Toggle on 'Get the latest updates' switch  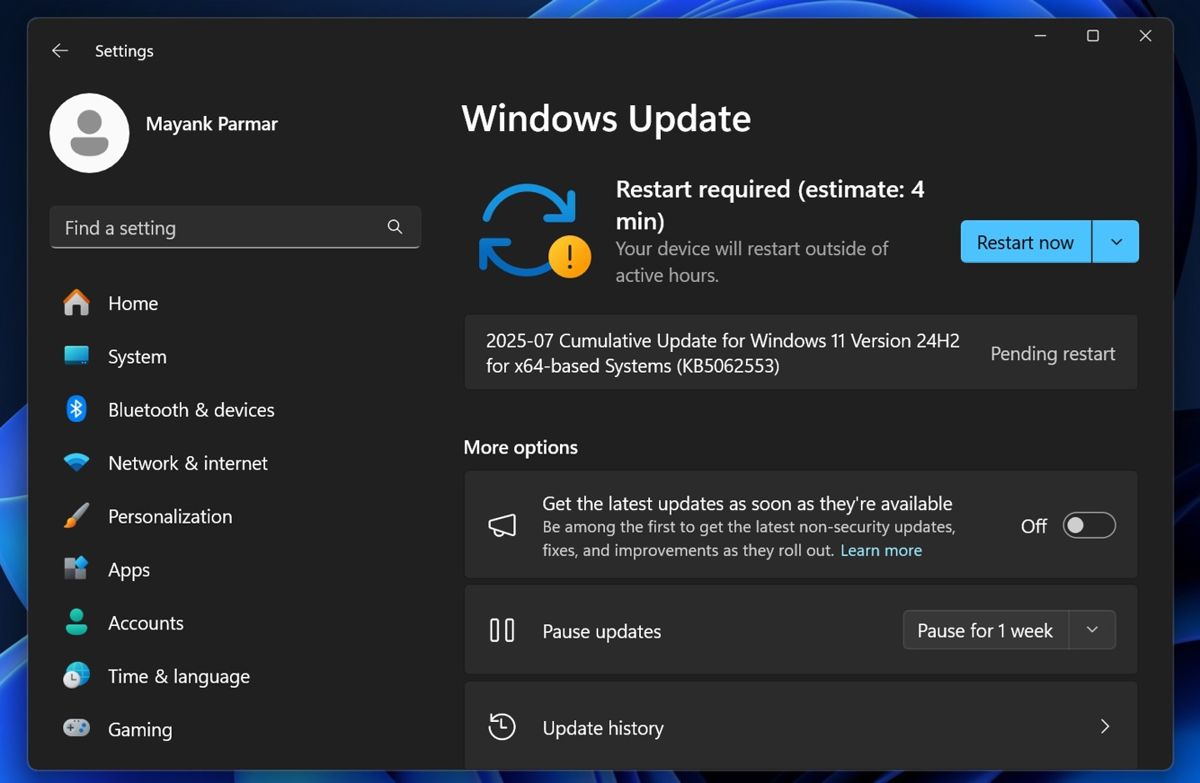(x=1088, y=525)
